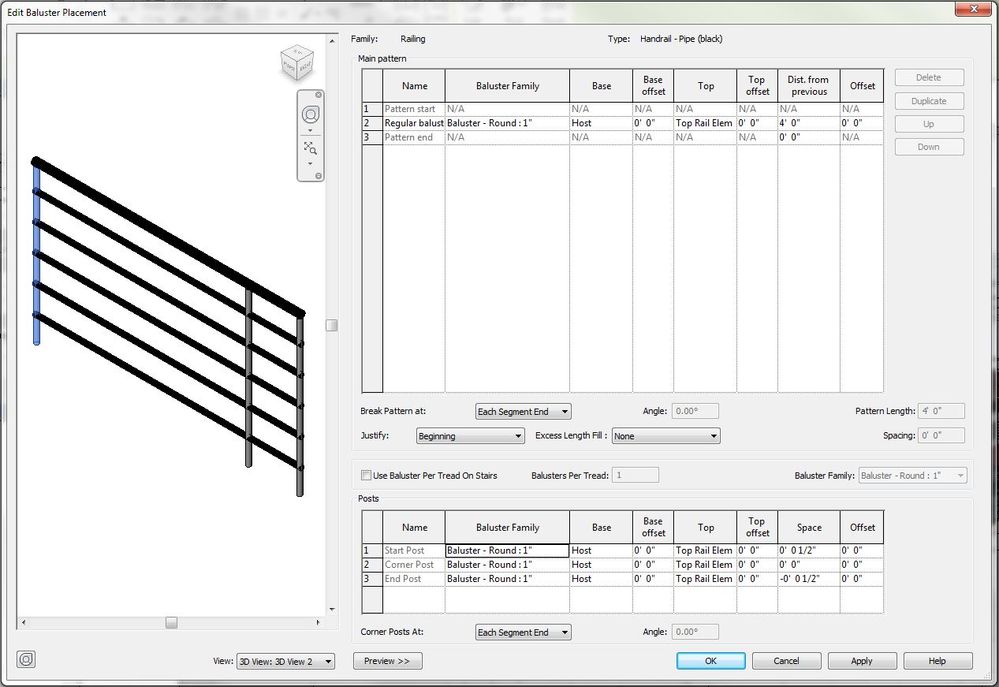999x687 pixels.
Task: Click the horizontal scrollbar thumb under preview
Action: [x=171, y=622]
